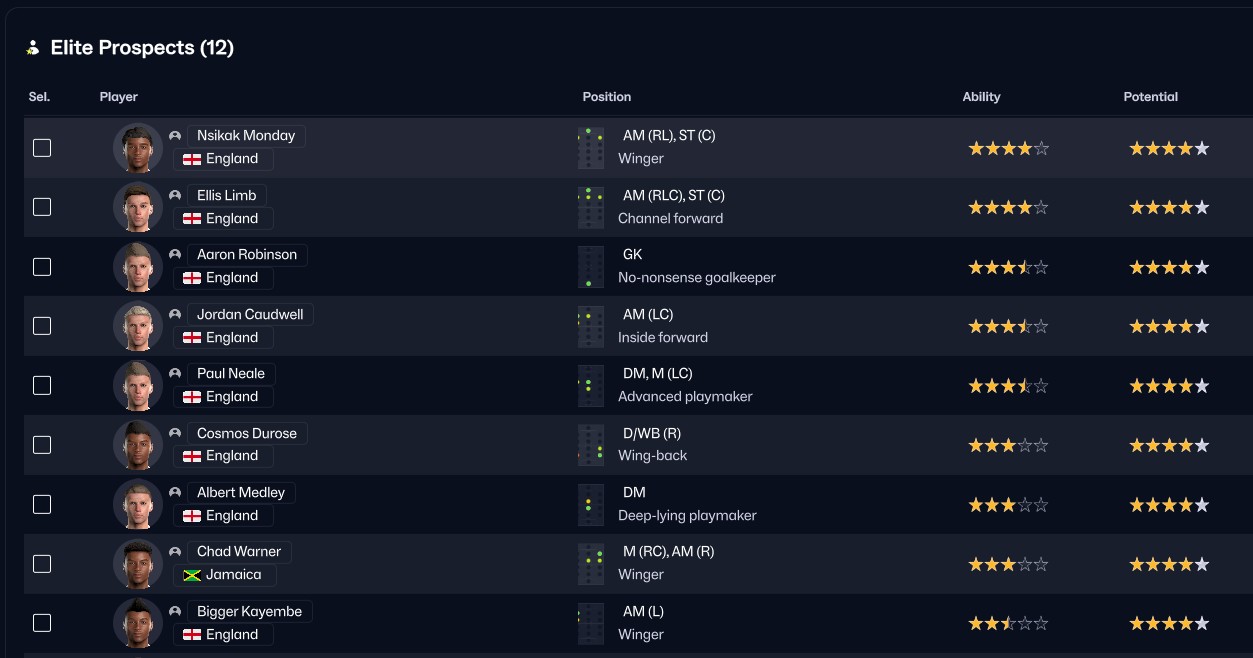Click Aaron Robinson's face portrait
The image size is (1253, 658).
(x=138, y=267)
